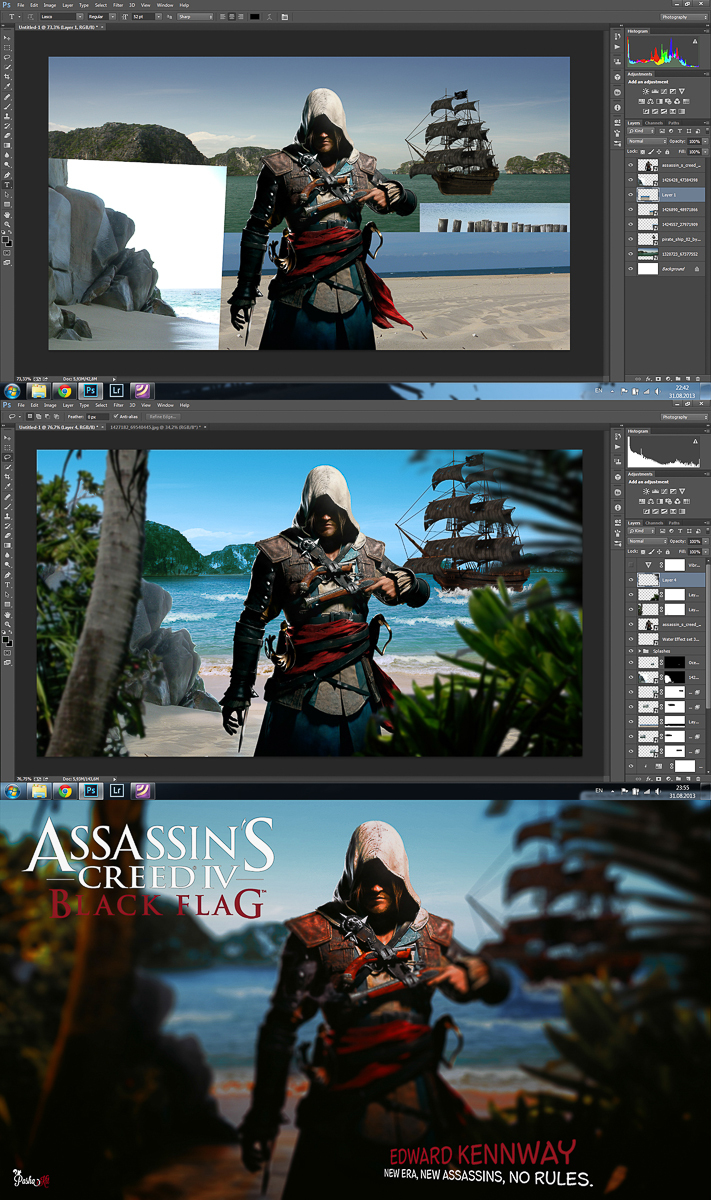The width and height of the screenshot is (711, 1200).
Task: Open the Filter menu in the top window
Action: 117,5
